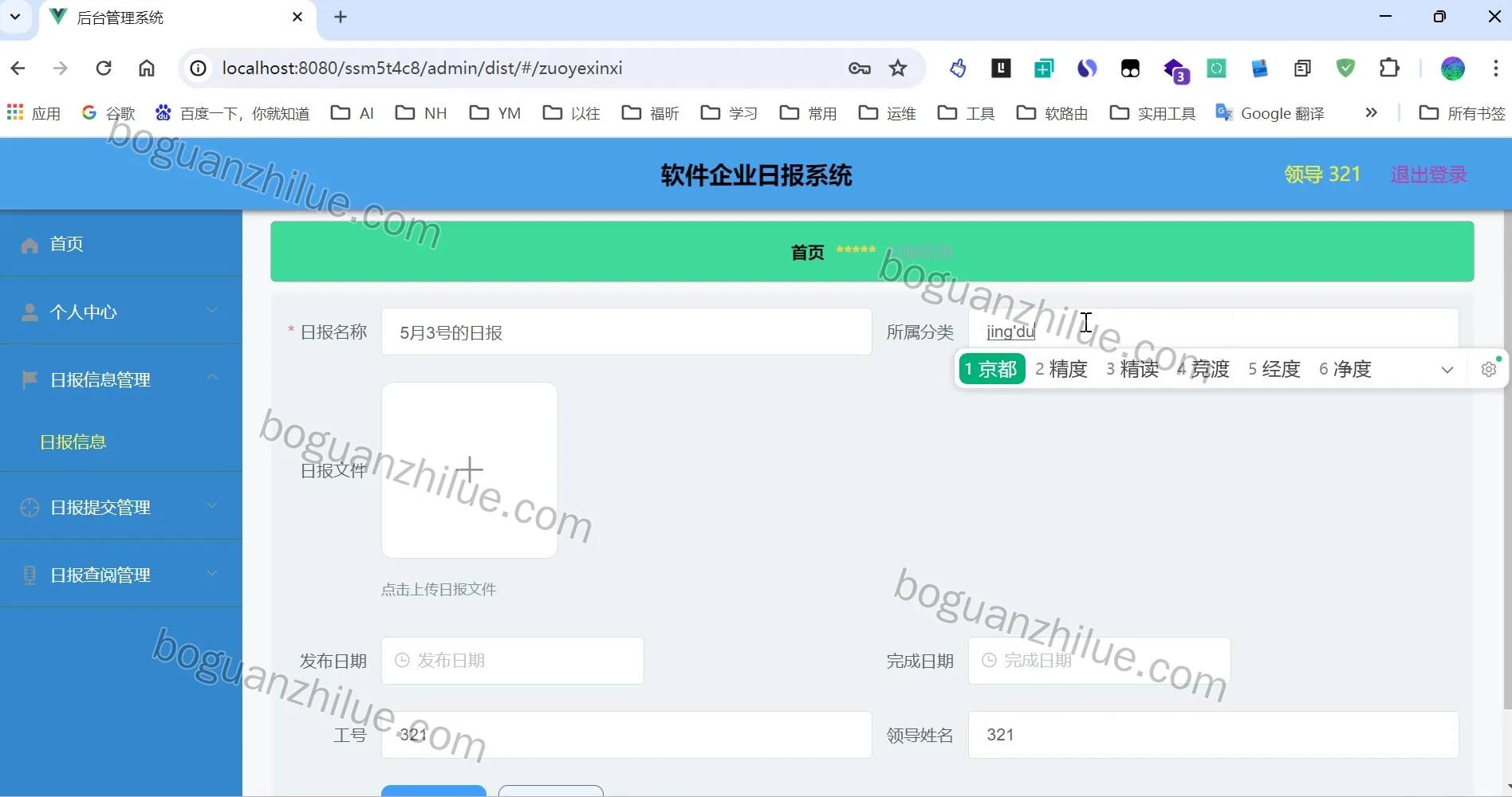Click the 所属分类 input field
The height and width of the screenshot is (797, 1512).
(x=1213, y=328)
